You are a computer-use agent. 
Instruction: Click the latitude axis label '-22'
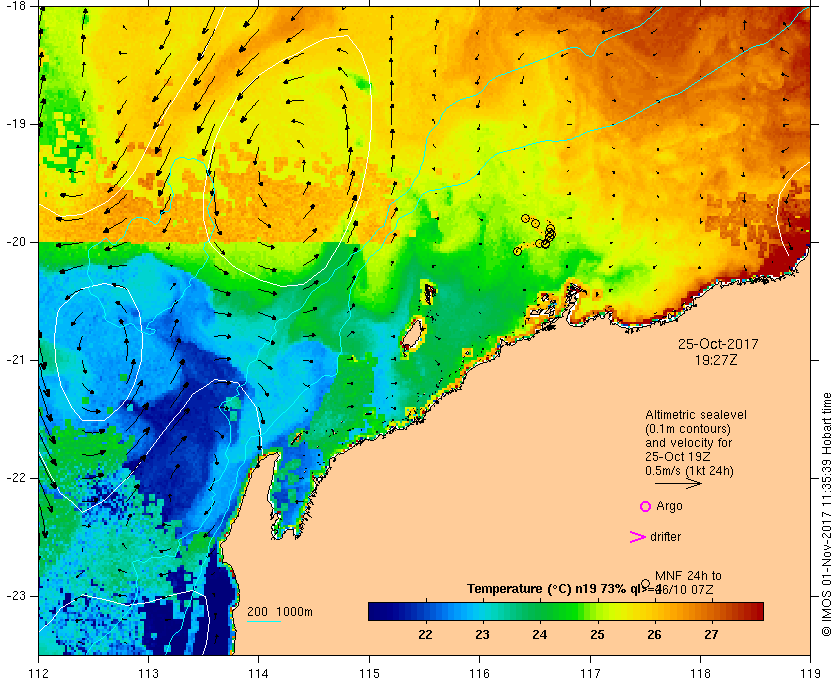pos(16,478)
